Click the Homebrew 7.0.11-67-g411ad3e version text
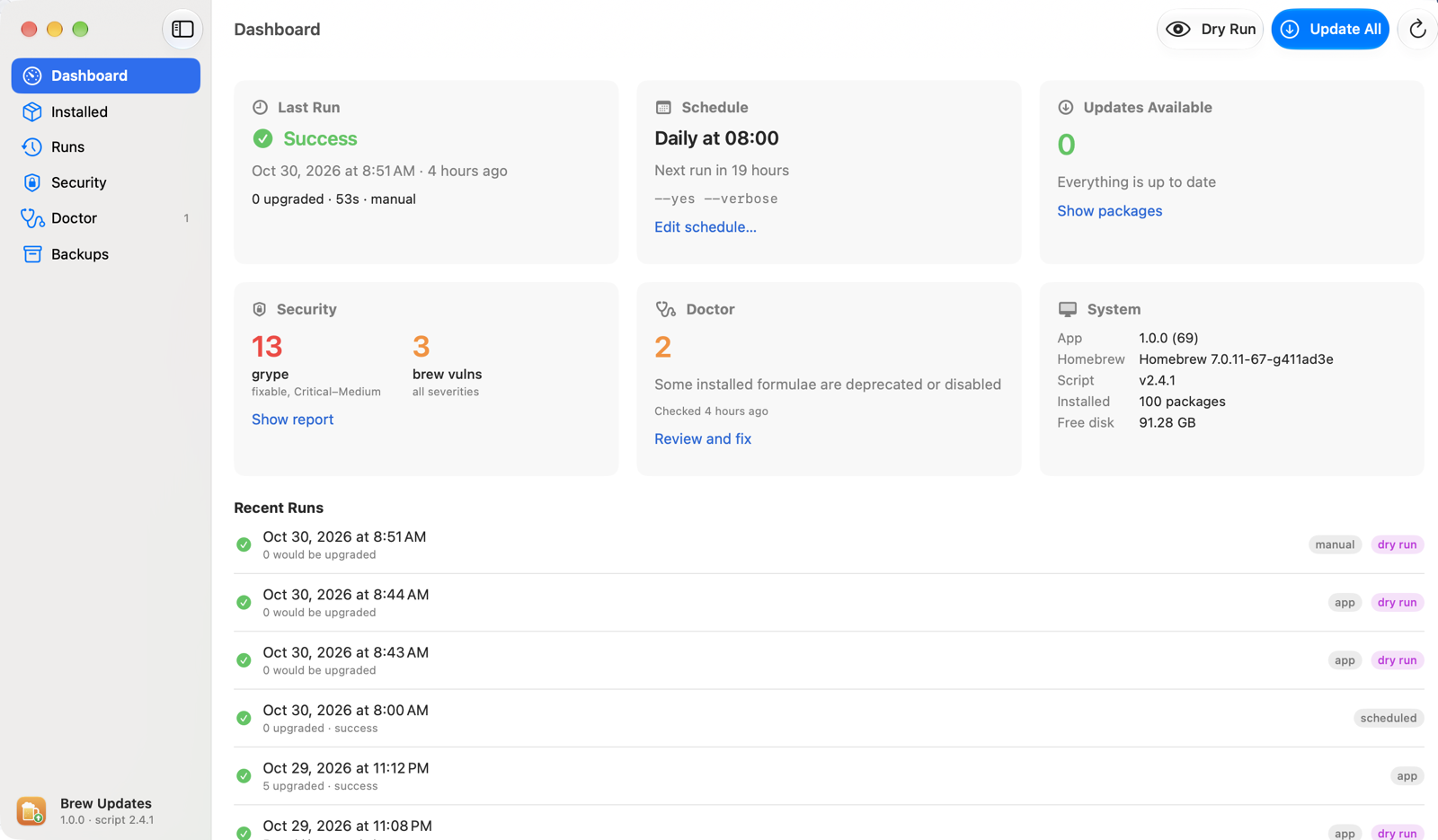The width and height of the screenshot is (1438, 840). (1236, 359)
